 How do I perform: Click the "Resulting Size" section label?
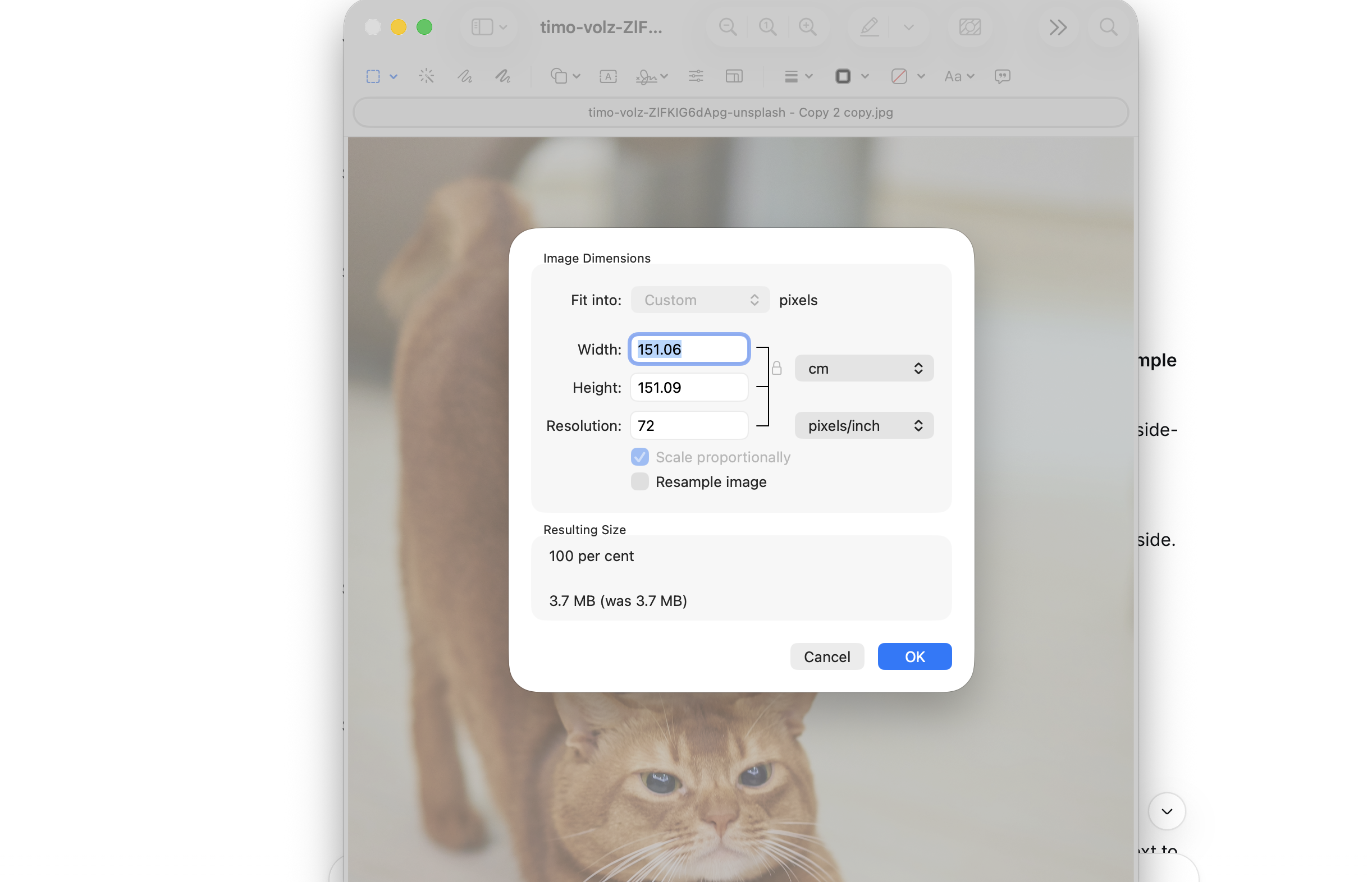[x=584, y=530]
